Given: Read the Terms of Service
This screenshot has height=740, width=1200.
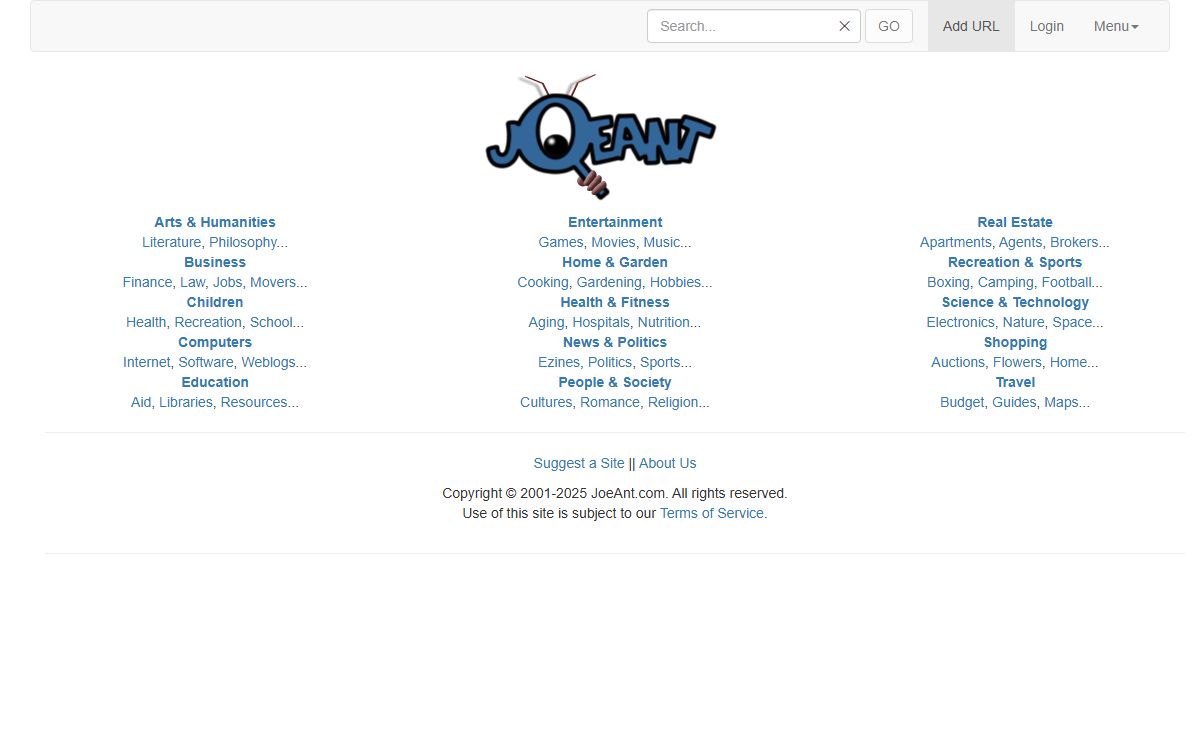Looking at the screenshot, I should pyautogui.click(x=712, y=513).
